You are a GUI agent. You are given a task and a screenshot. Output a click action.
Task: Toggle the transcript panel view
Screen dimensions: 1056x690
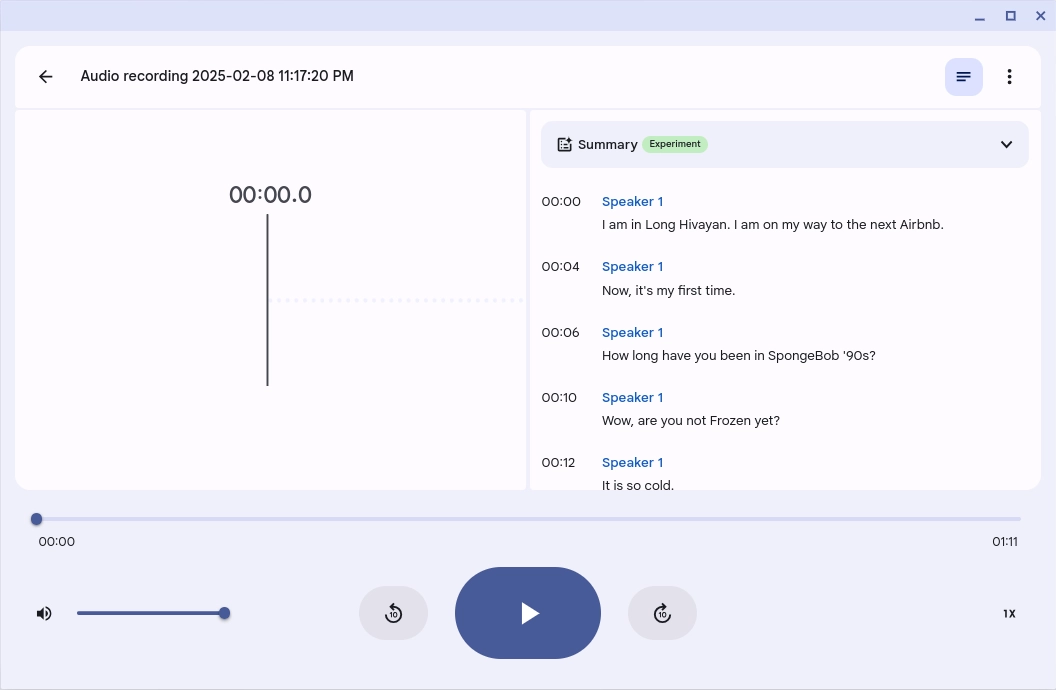click(963, 77)
